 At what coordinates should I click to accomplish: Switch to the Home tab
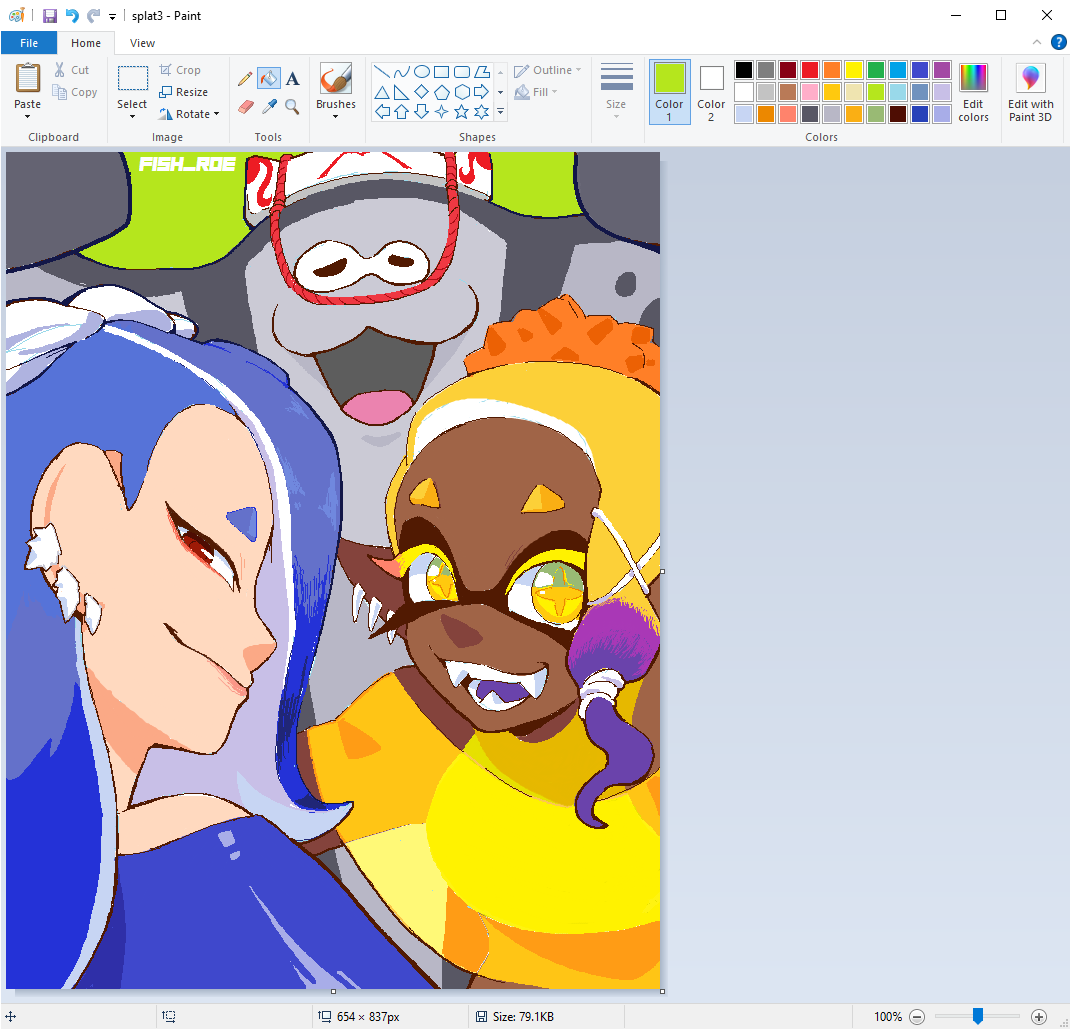86,43
